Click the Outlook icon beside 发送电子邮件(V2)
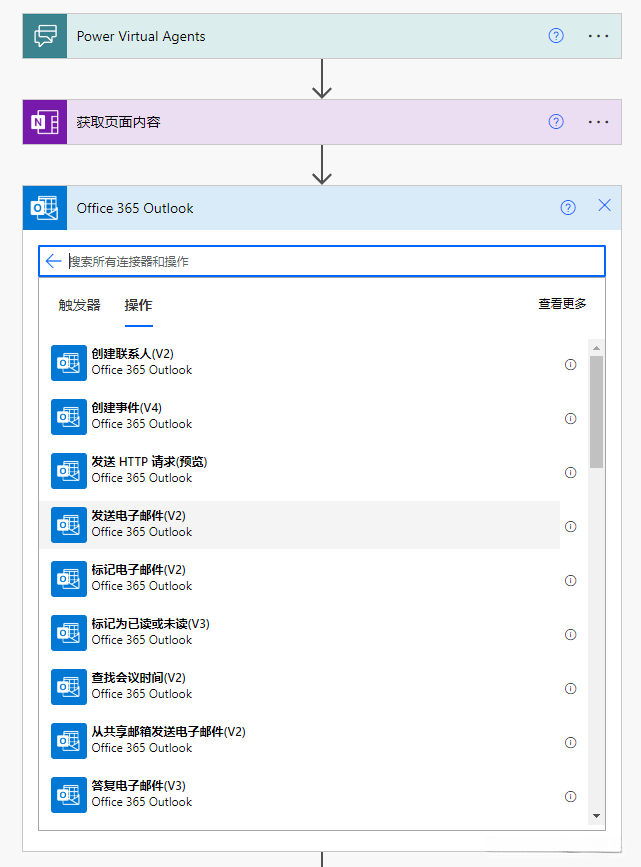Screen dimensions: 641x867 [69, 525]
